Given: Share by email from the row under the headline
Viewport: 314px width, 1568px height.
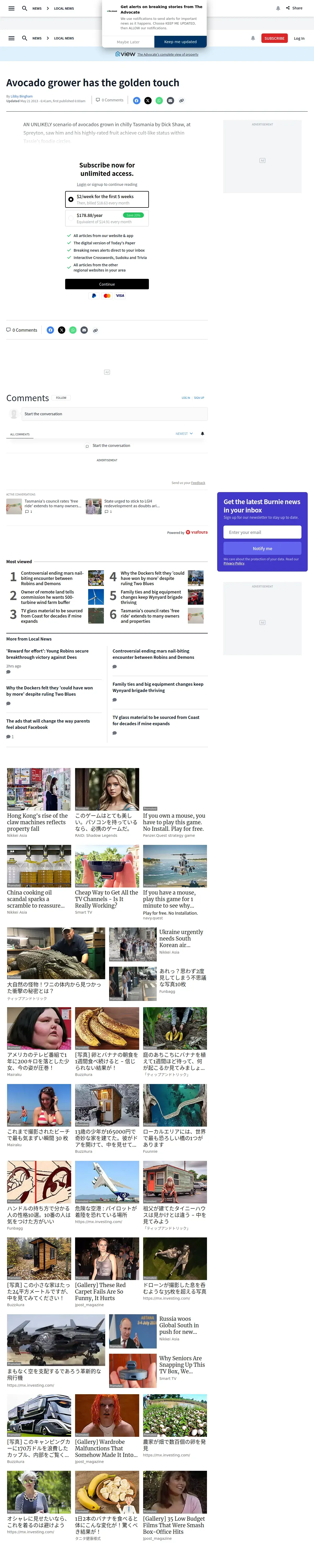Looking at the screenshot, I should (170, 100).
